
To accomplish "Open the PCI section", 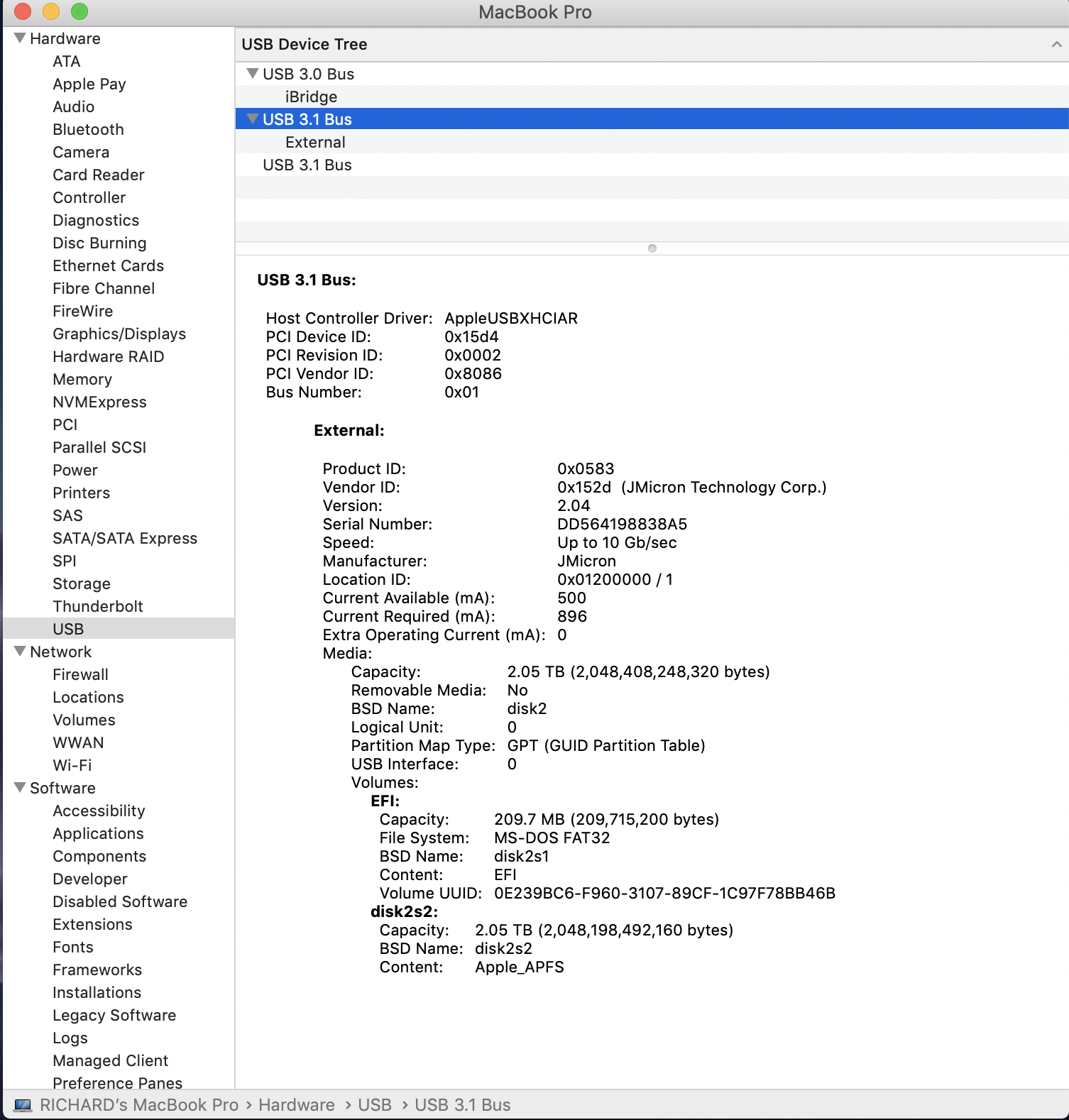I will 65,424.
